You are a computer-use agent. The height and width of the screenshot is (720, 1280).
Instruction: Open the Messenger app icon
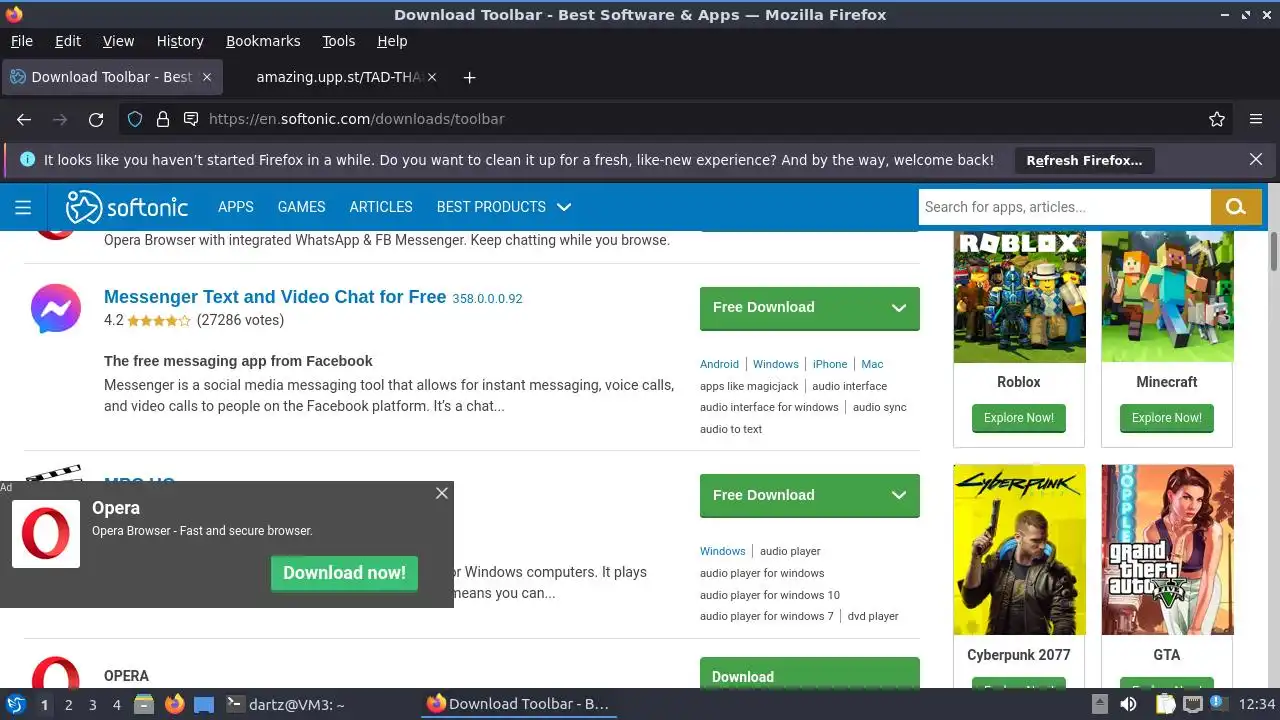click(55, 308)
